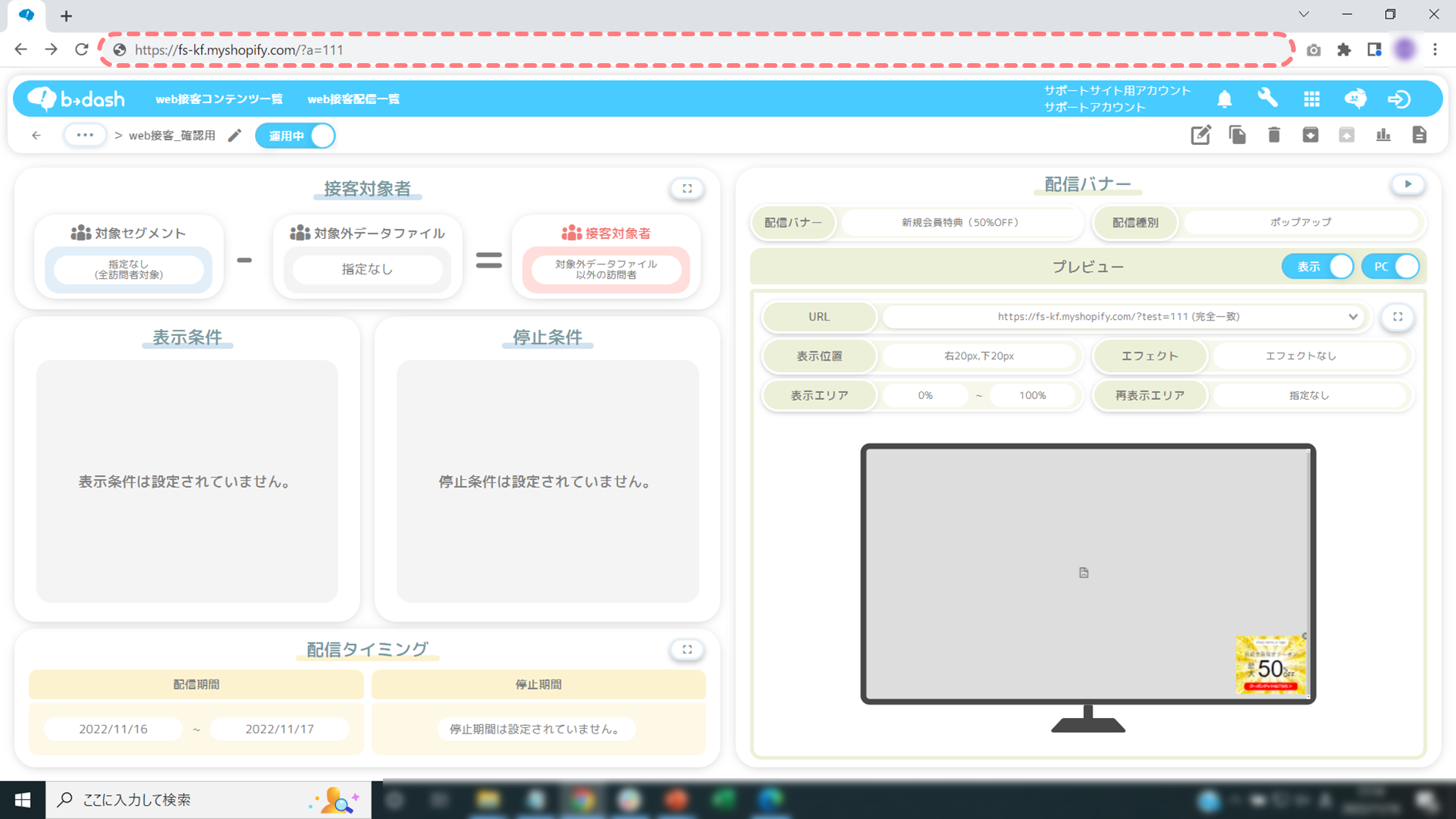Click 再表示エリア 指定なし value
Screen dimensions: 1456x819
point(1309,395)
